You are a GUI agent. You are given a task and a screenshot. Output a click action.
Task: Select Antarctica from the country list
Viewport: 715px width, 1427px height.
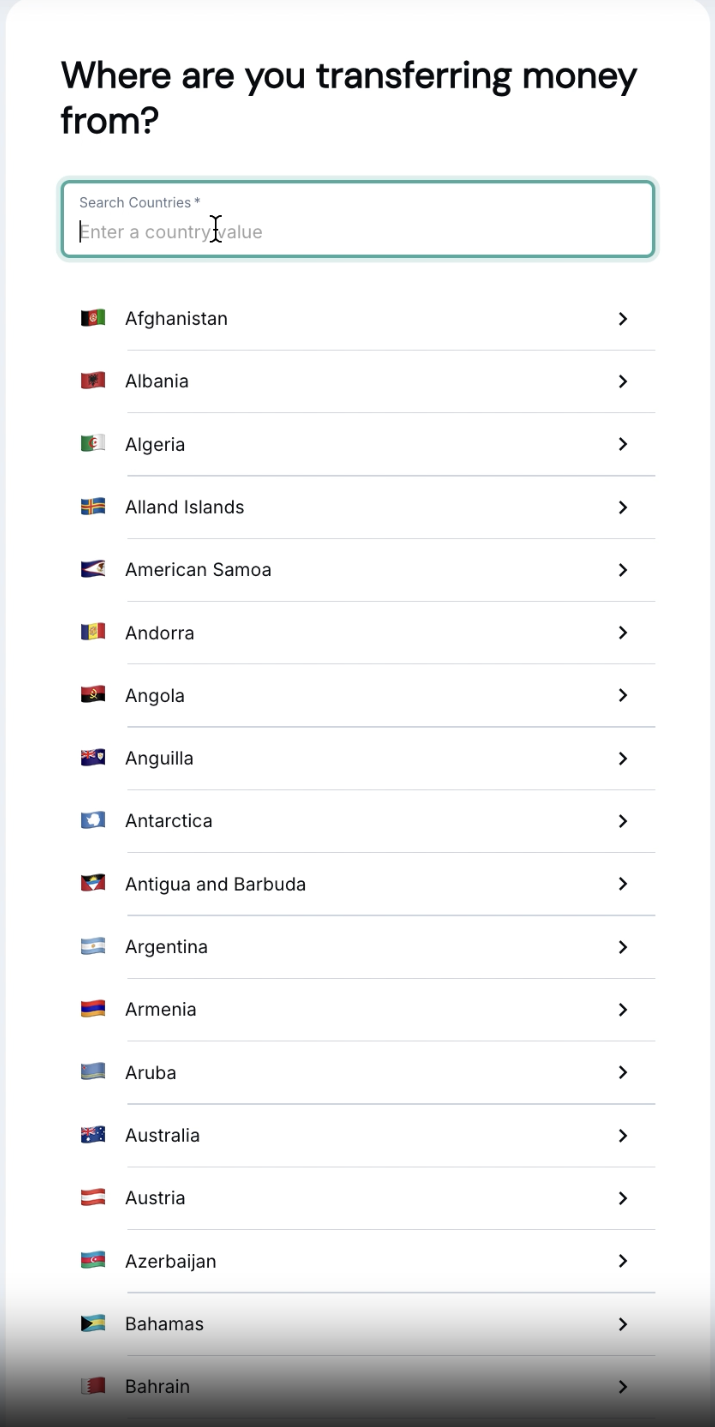point(168,820)
